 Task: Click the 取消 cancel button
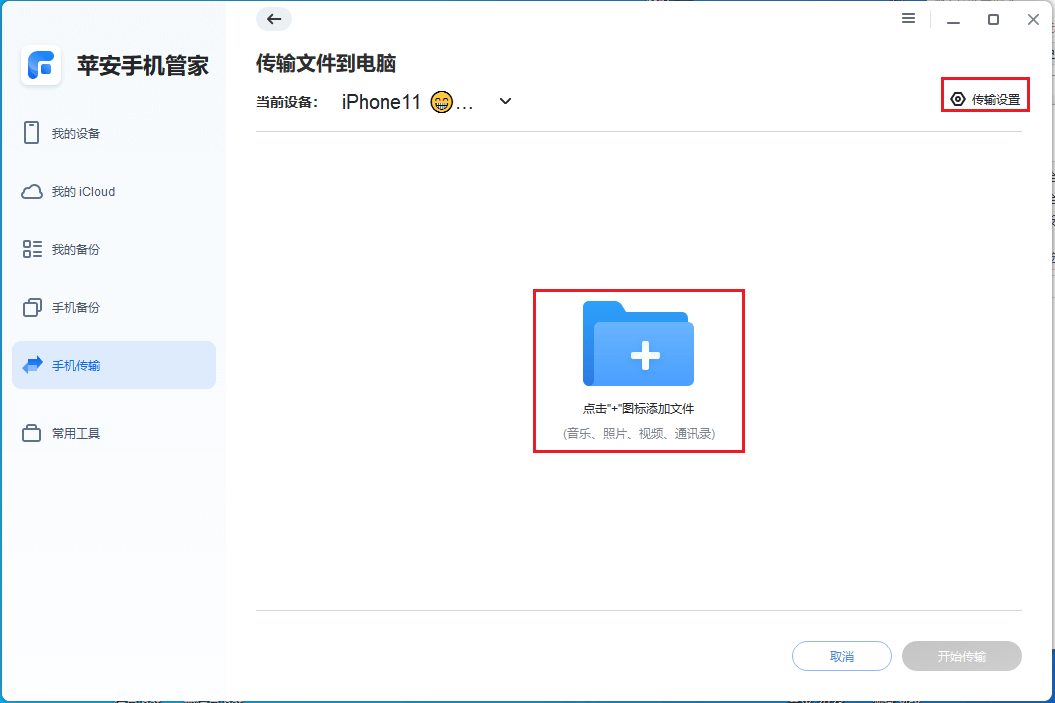pyautogui.click(x=841, y=656)
